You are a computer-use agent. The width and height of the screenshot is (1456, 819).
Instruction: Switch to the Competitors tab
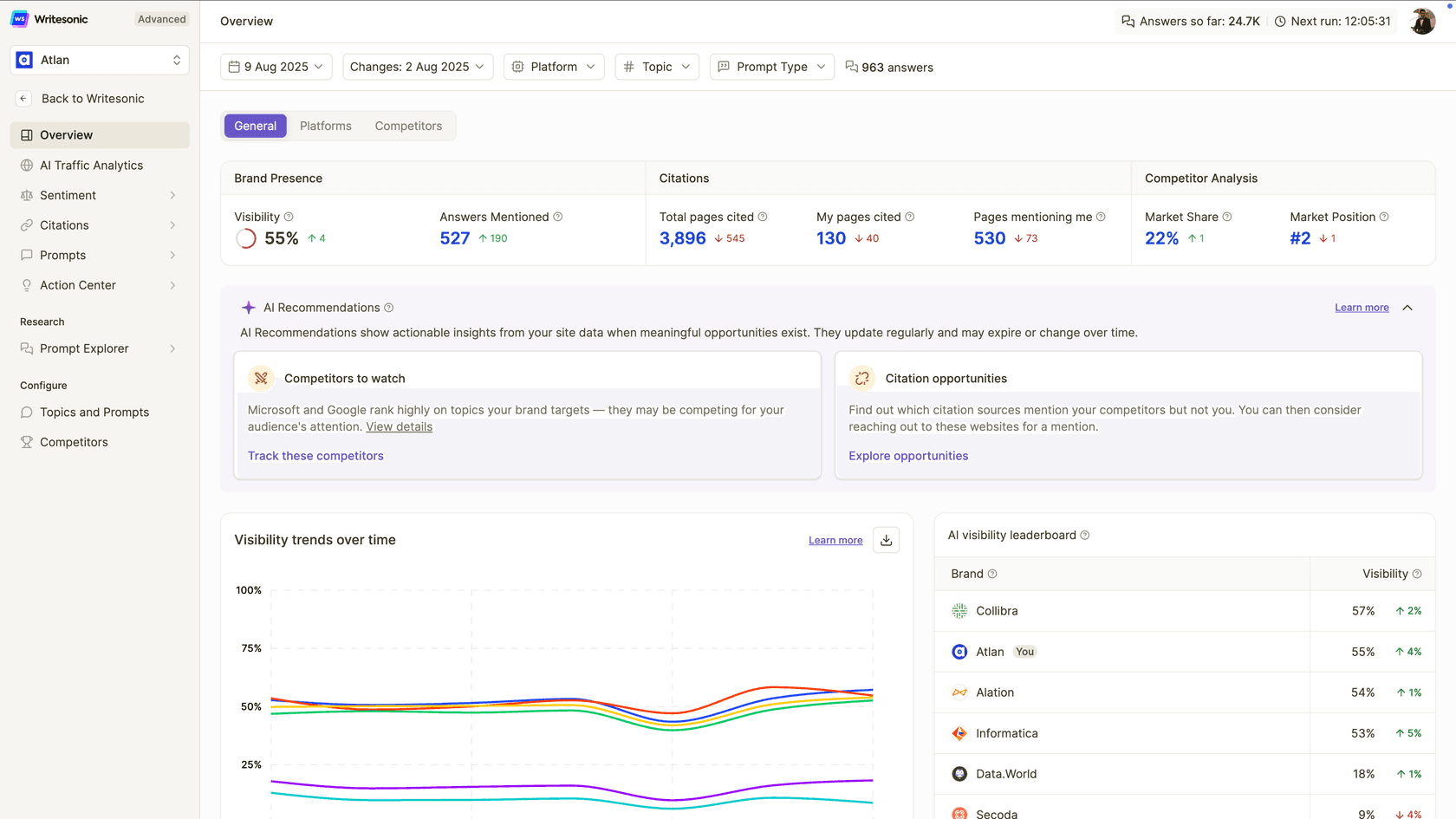click(408, 126)
